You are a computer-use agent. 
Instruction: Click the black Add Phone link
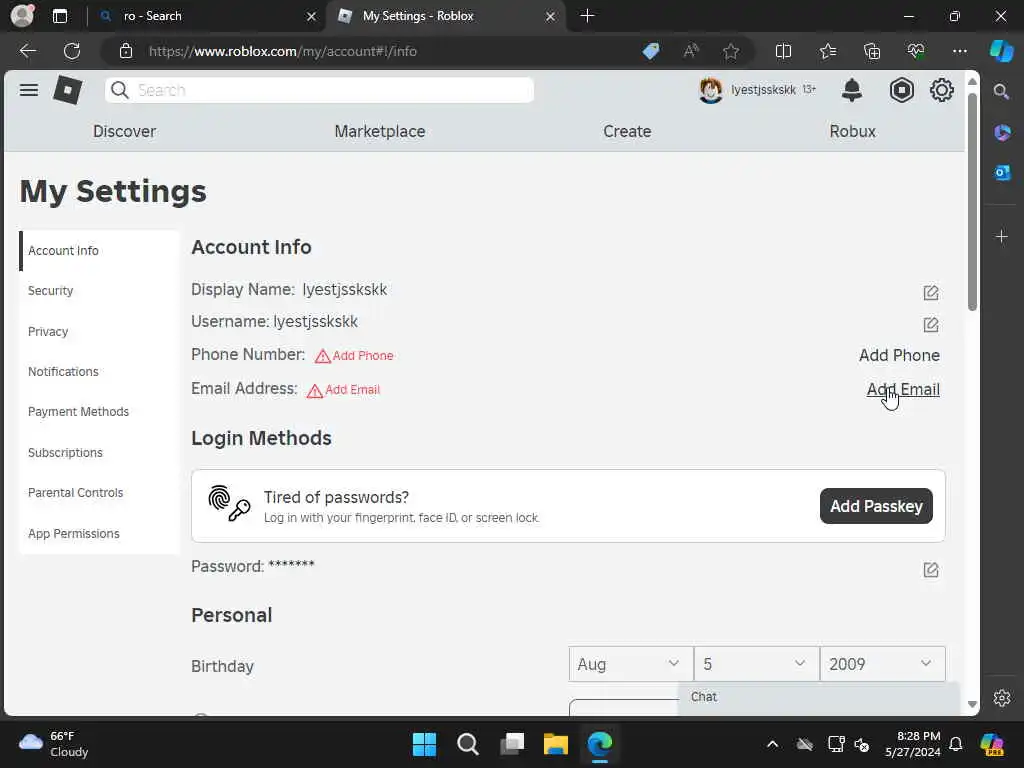899,355
